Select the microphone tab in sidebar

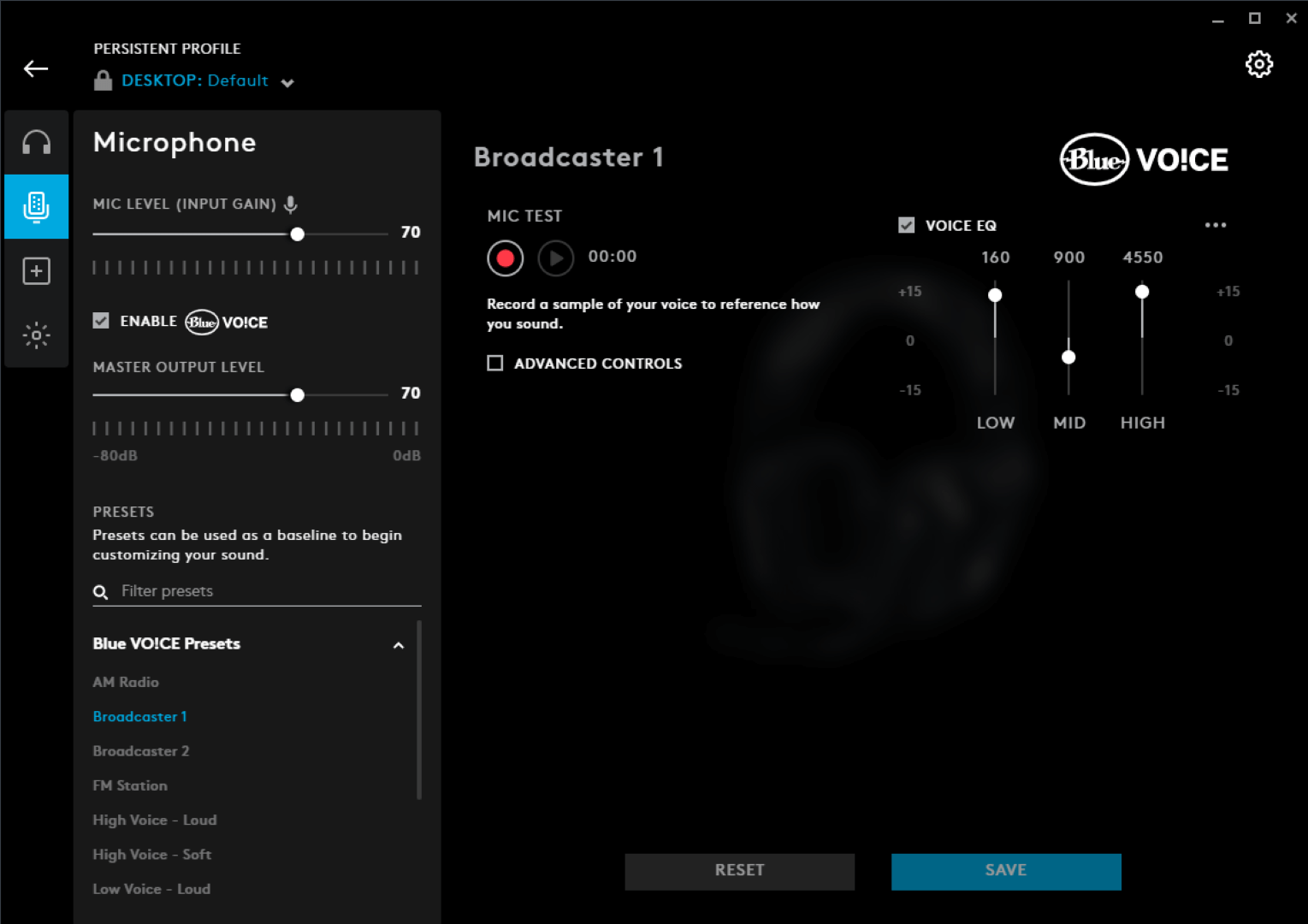pos(36,206)
